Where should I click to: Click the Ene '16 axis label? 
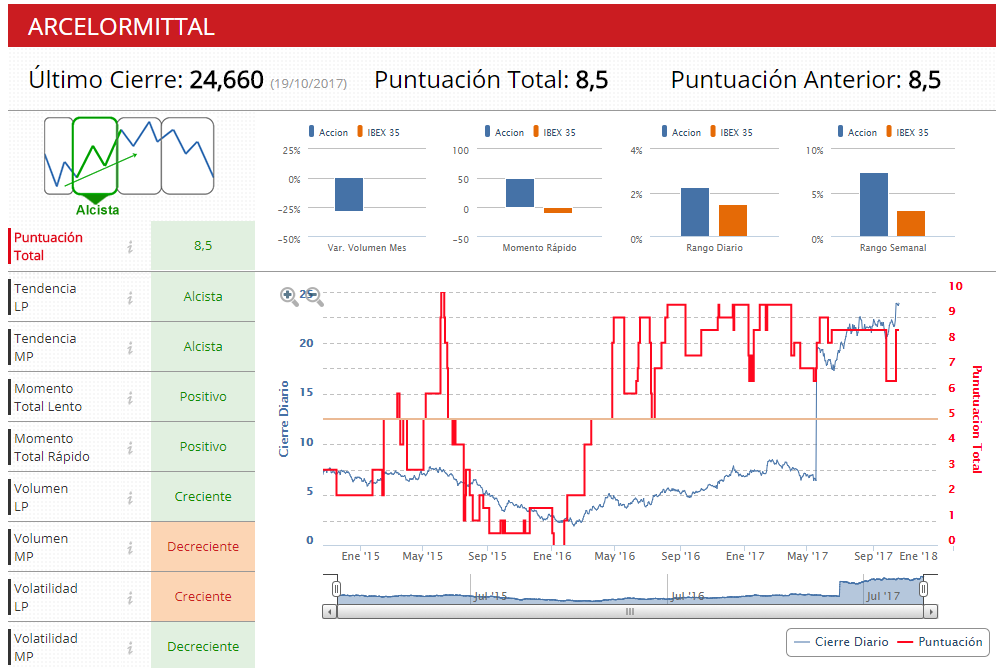tap(552, 556)
